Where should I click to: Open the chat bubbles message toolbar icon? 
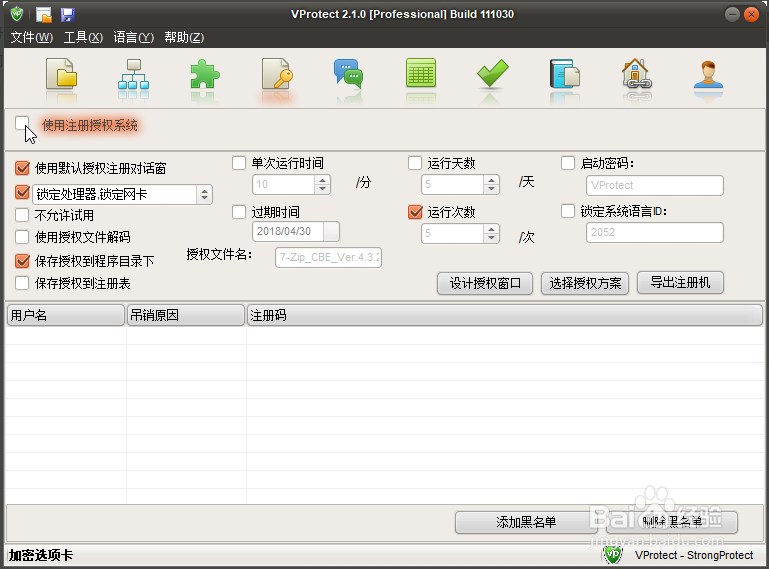pos(348,74)
